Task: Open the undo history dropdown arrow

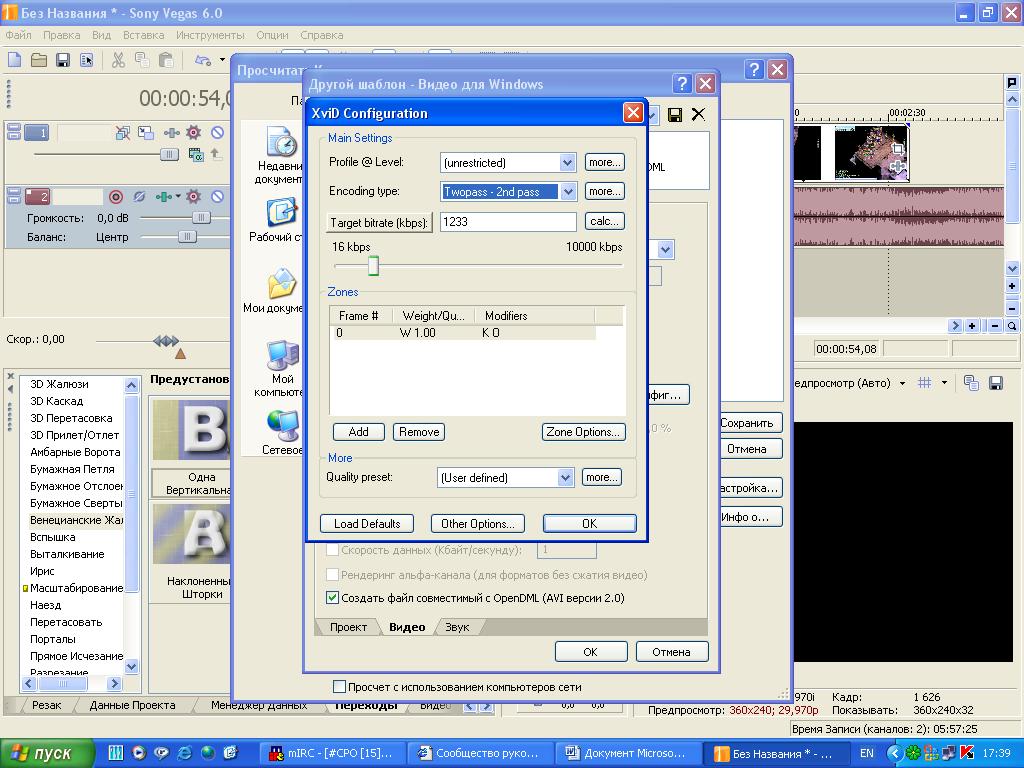Action: [x=222, y=60]
